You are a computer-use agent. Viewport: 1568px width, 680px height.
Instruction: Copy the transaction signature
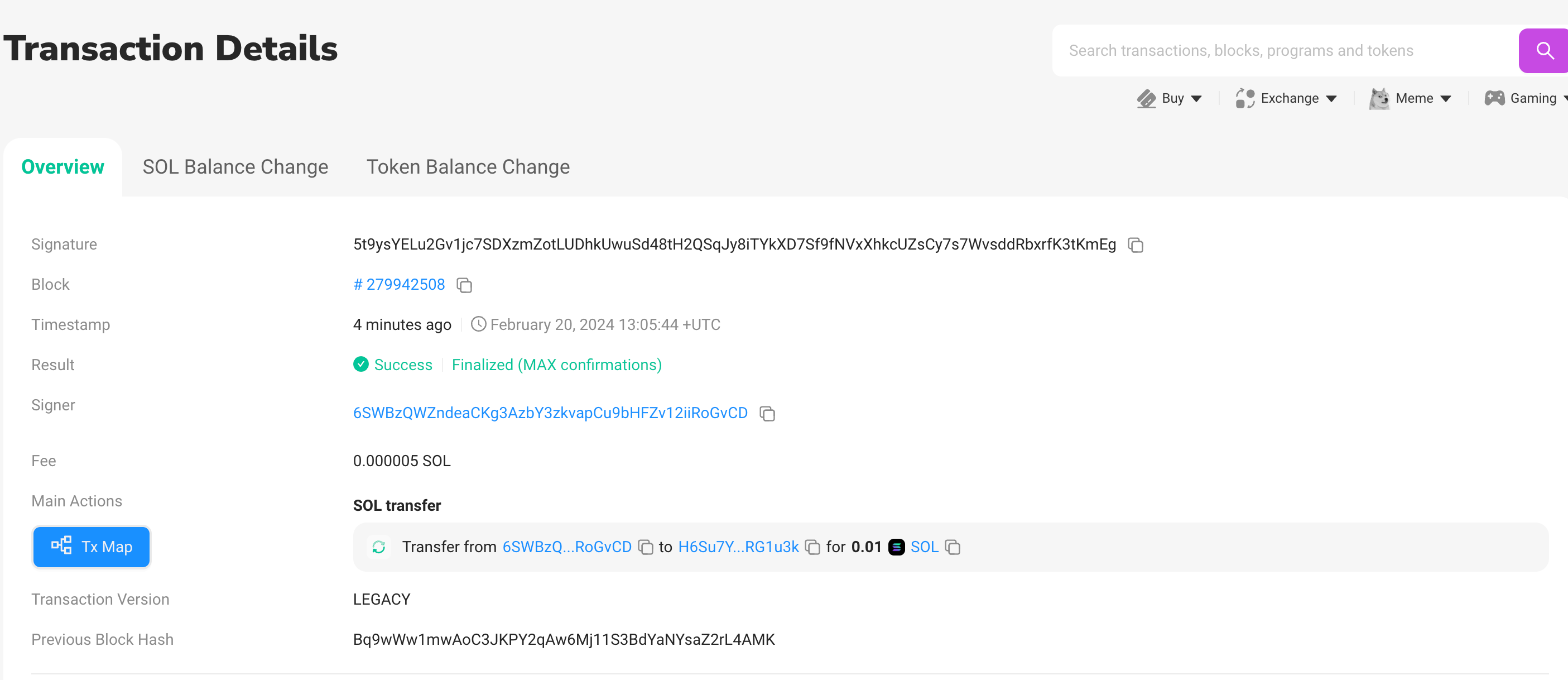coord(1135,245)
